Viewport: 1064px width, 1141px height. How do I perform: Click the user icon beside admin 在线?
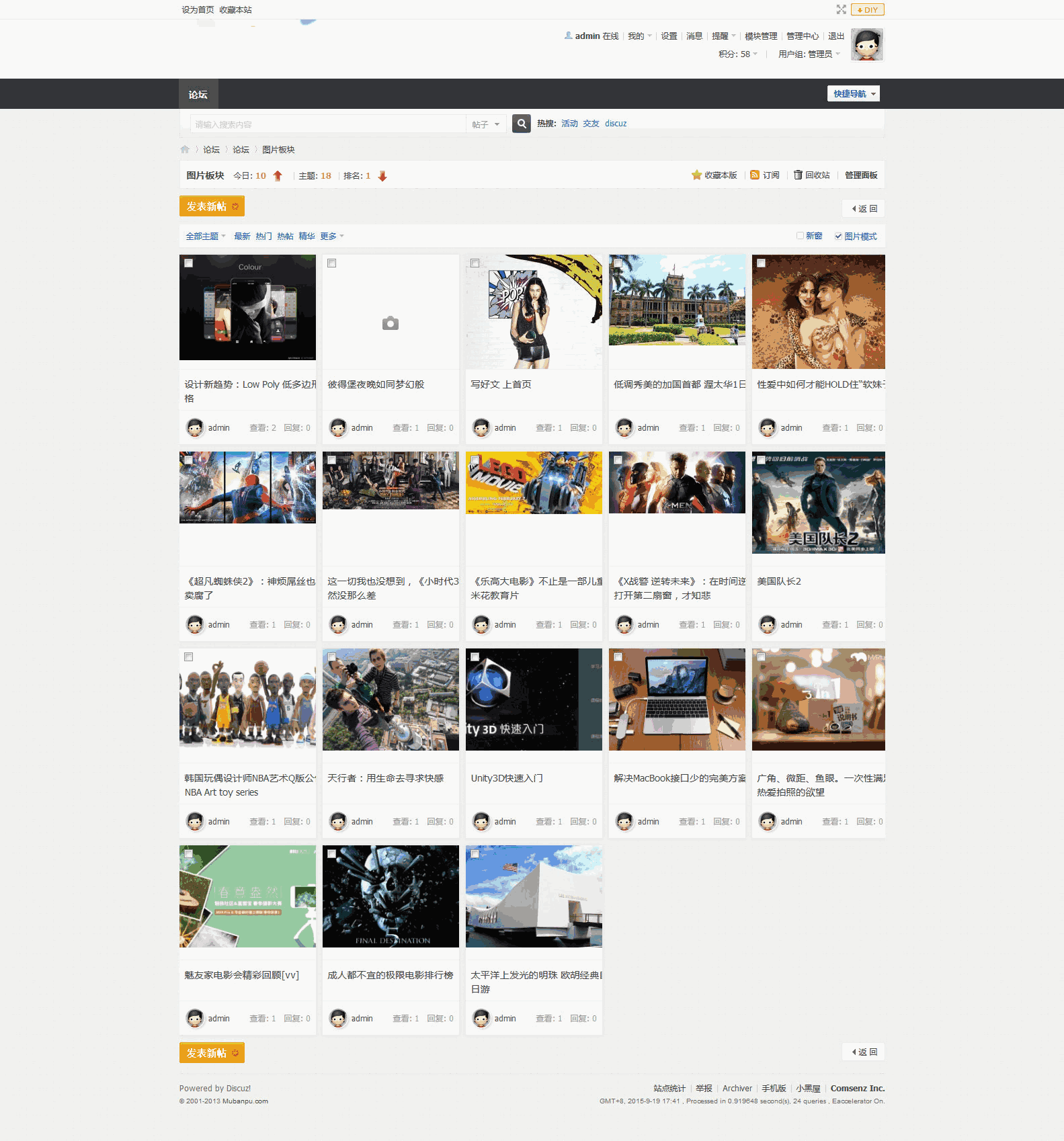coord(569,36)
